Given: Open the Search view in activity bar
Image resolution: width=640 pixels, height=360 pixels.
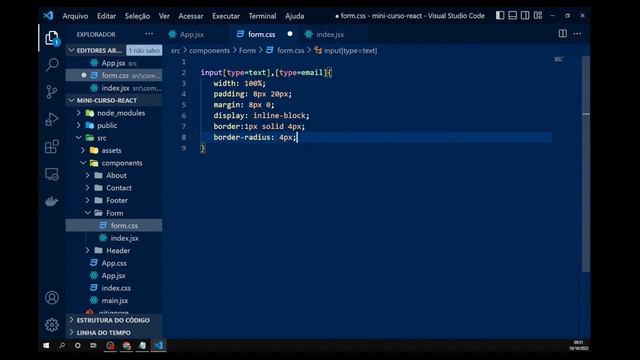Looking at the screenshot, I should (x=52, y=64).
